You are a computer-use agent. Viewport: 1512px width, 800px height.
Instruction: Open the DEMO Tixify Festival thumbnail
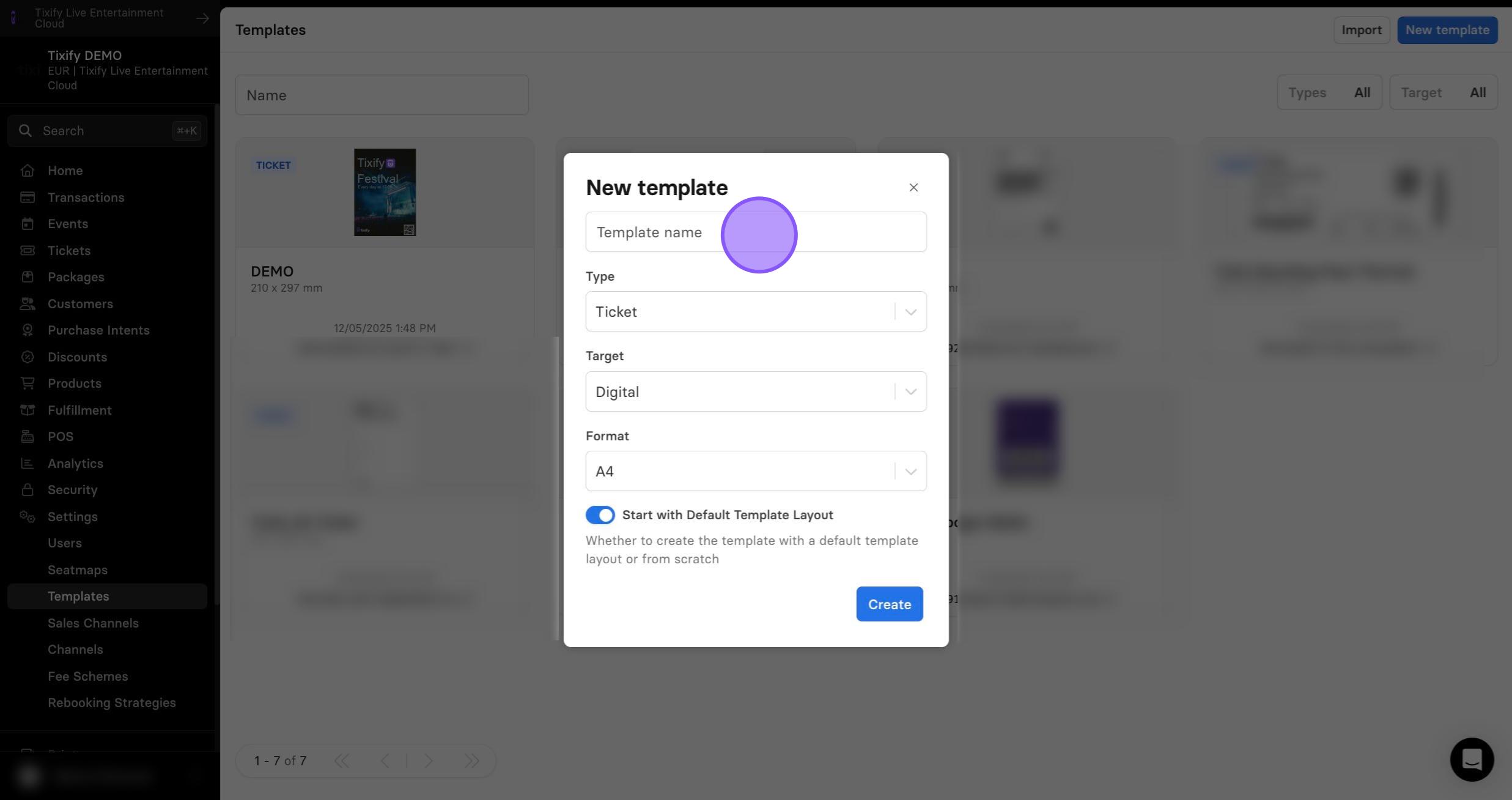pos(385,192)
